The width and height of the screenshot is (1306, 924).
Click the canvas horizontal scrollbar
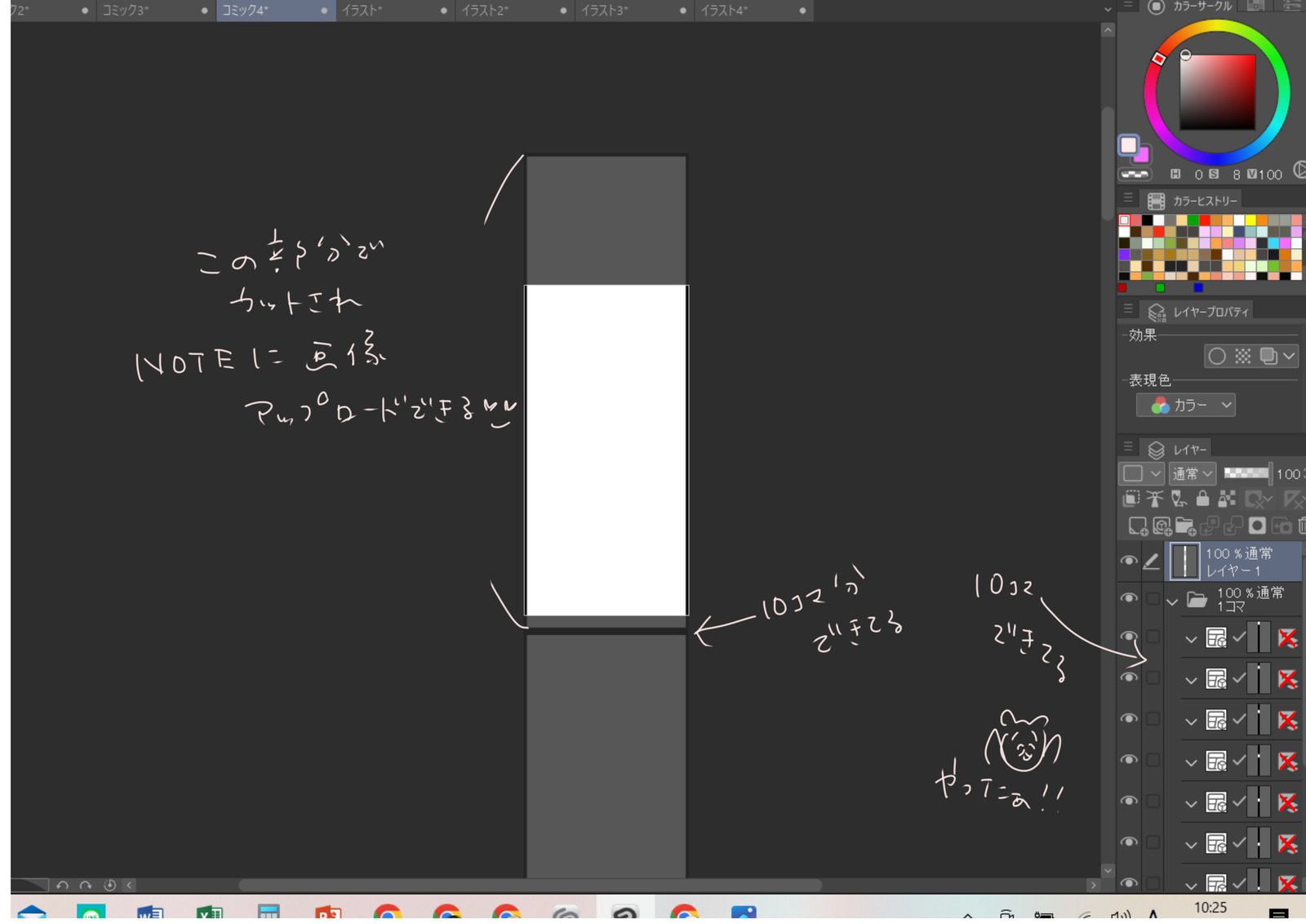pos(530,885)
